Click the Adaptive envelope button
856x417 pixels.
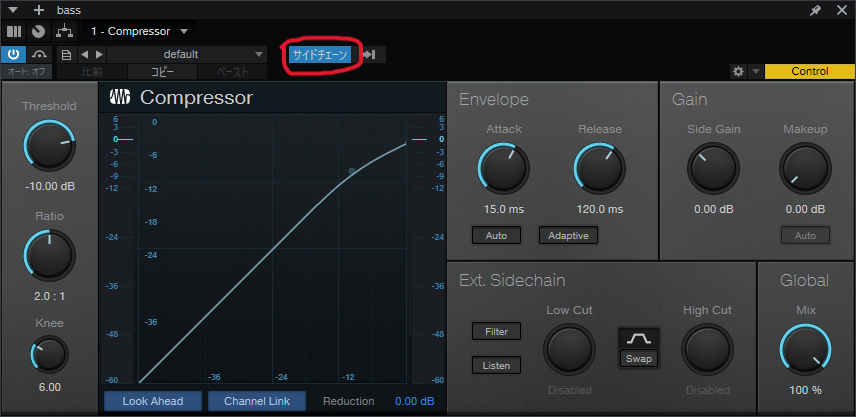point(568,235)
